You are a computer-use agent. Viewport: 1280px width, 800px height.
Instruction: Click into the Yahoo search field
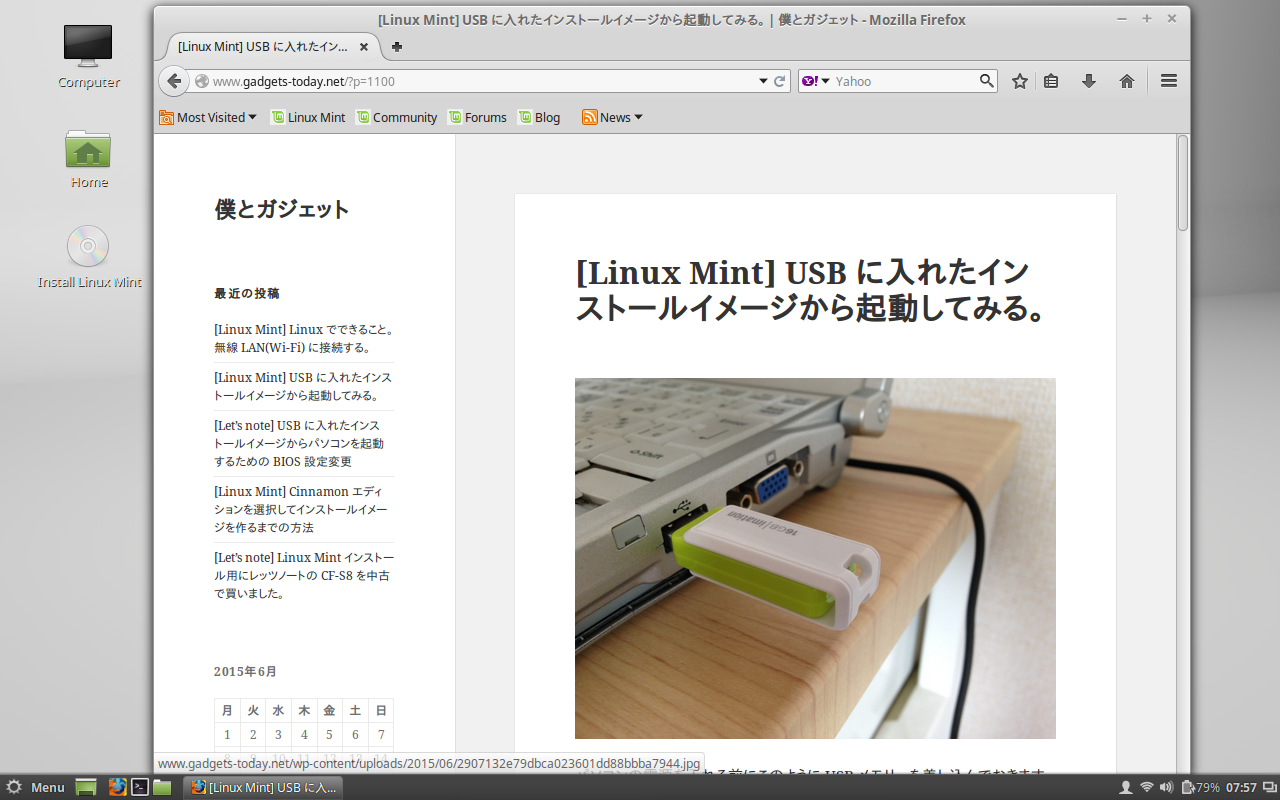pyautogui.click(x=905, y=81)
